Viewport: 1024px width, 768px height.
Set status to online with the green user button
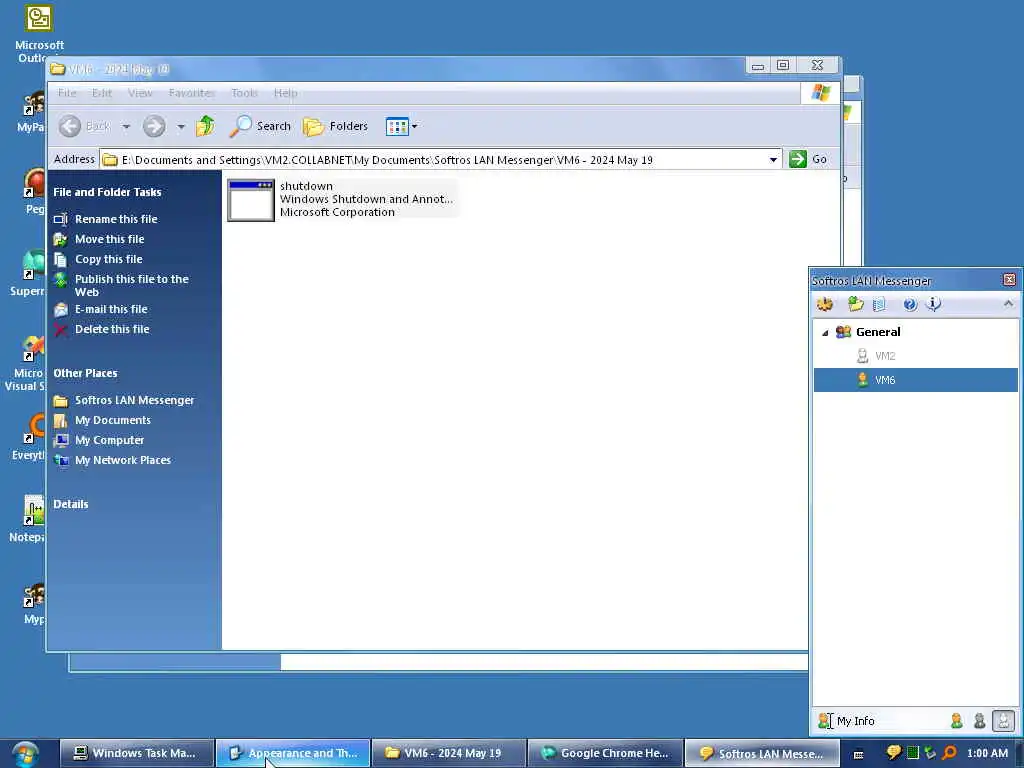[x=957, y=721]
